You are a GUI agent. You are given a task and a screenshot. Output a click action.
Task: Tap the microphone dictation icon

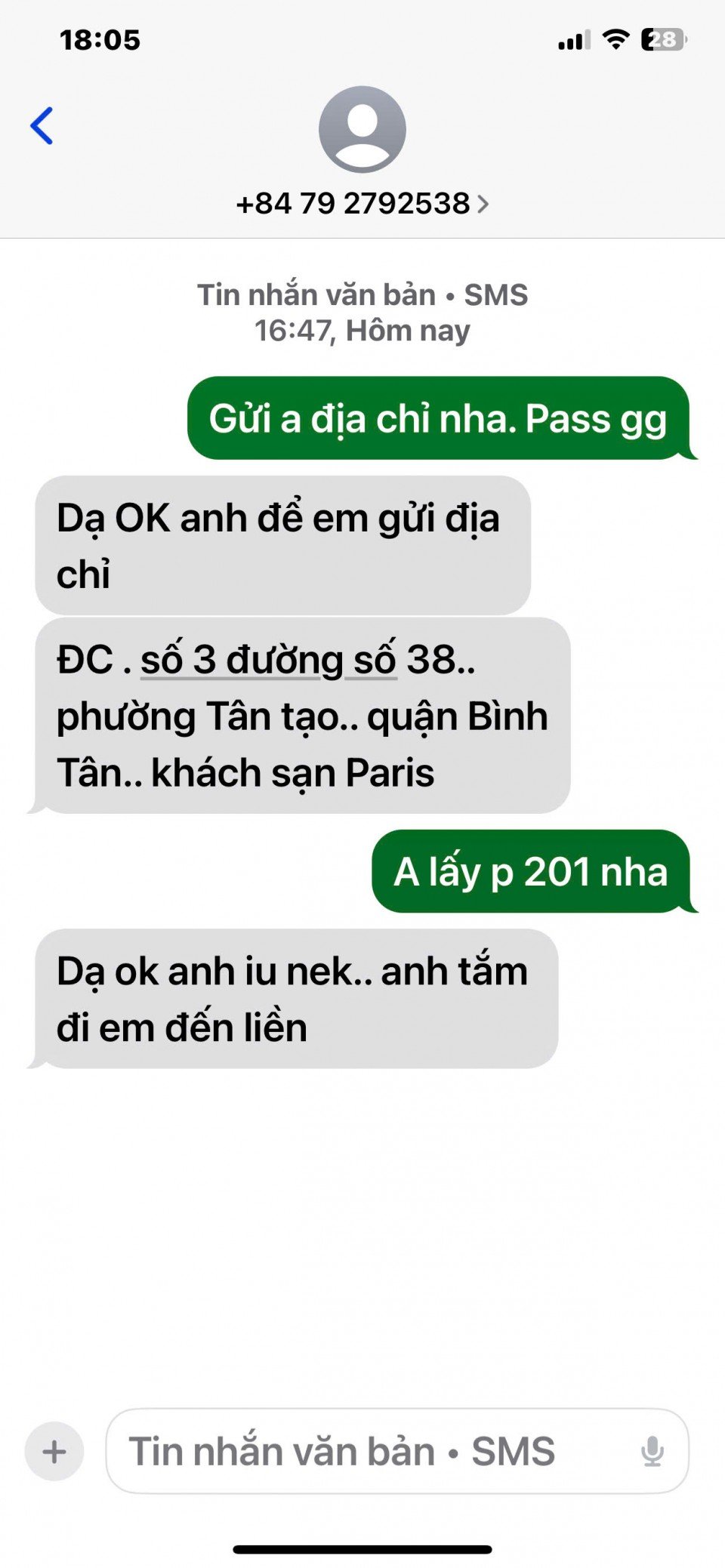[x=652, y=1451]
